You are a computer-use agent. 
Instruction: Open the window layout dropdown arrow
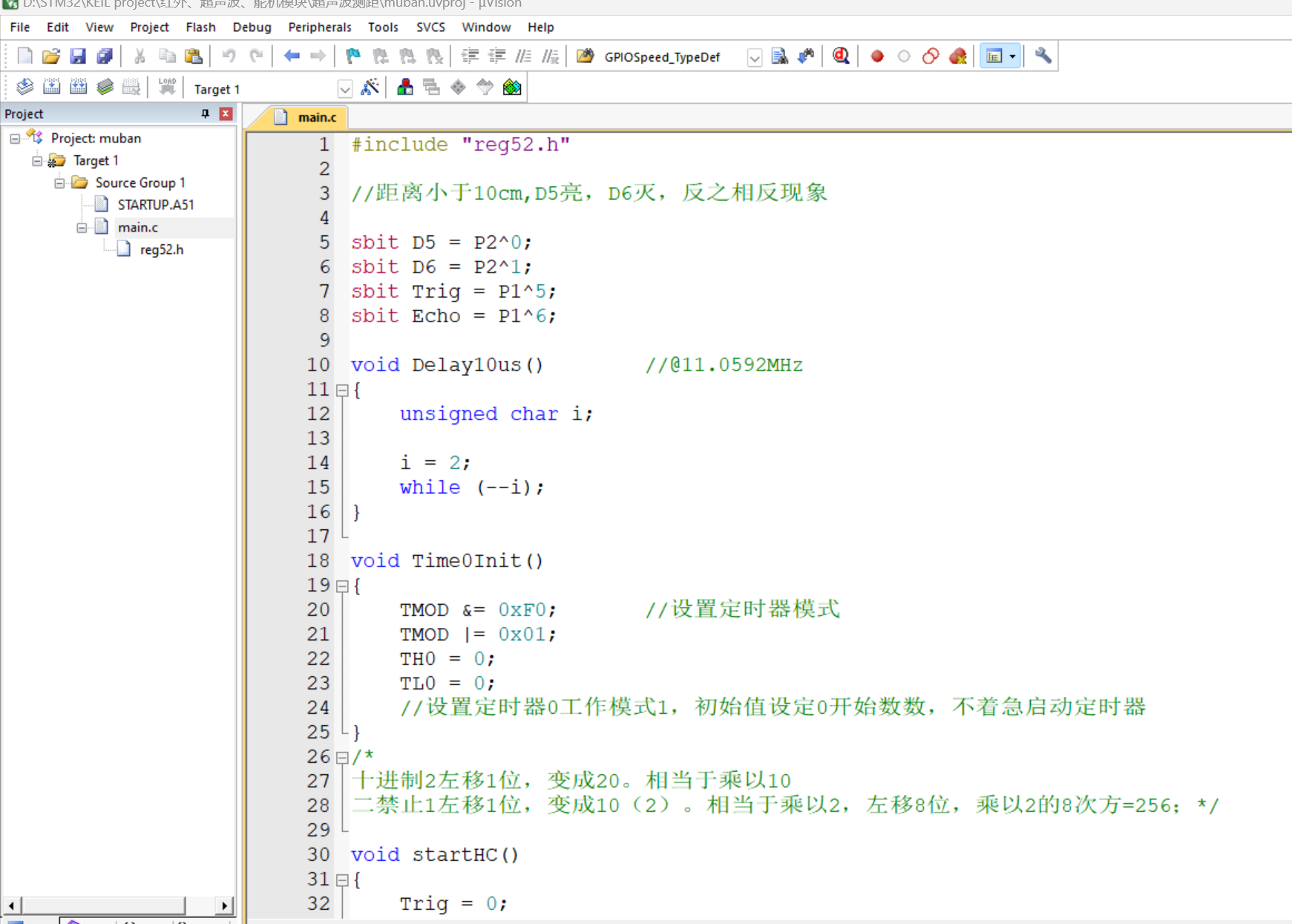[x=1012, y=56]
